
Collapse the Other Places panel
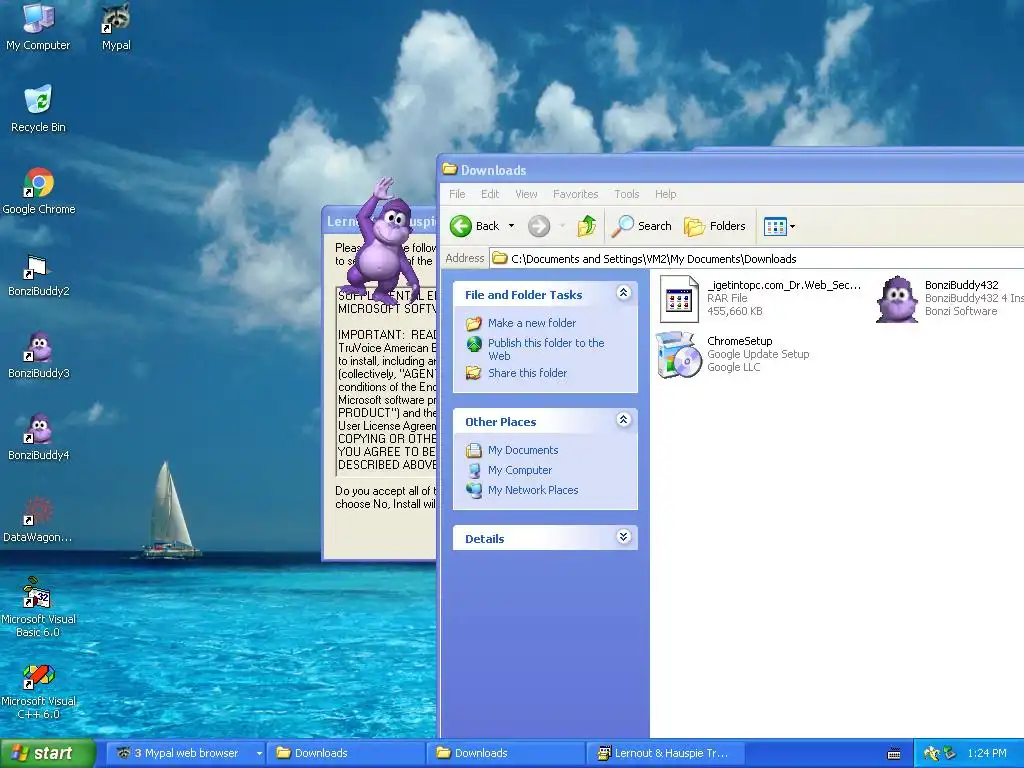[x=624, y=420]
